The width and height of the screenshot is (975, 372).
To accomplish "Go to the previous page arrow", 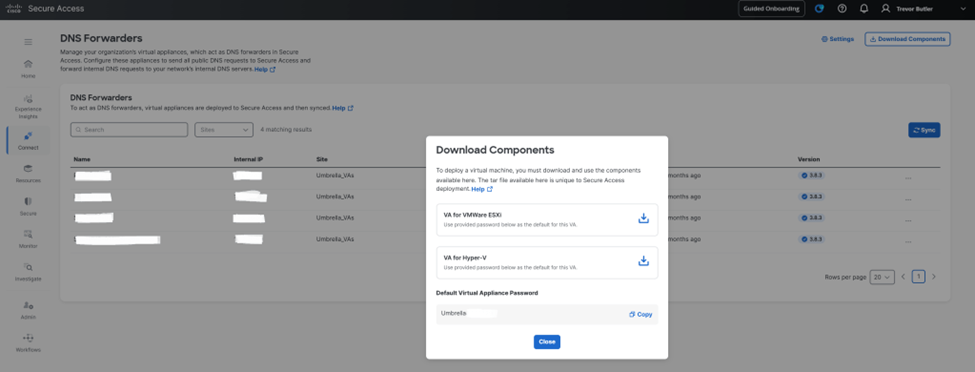I will click(x=903, y=277).
